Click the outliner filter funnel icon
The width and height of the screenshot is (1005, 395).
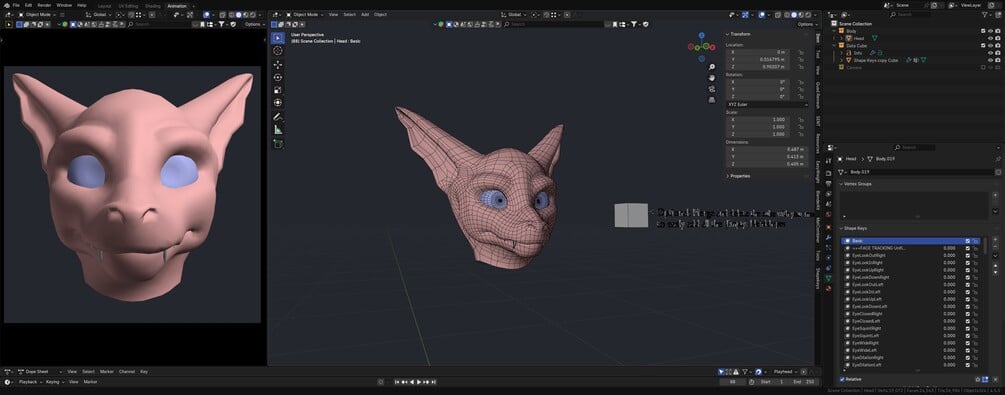pos(983,14)
